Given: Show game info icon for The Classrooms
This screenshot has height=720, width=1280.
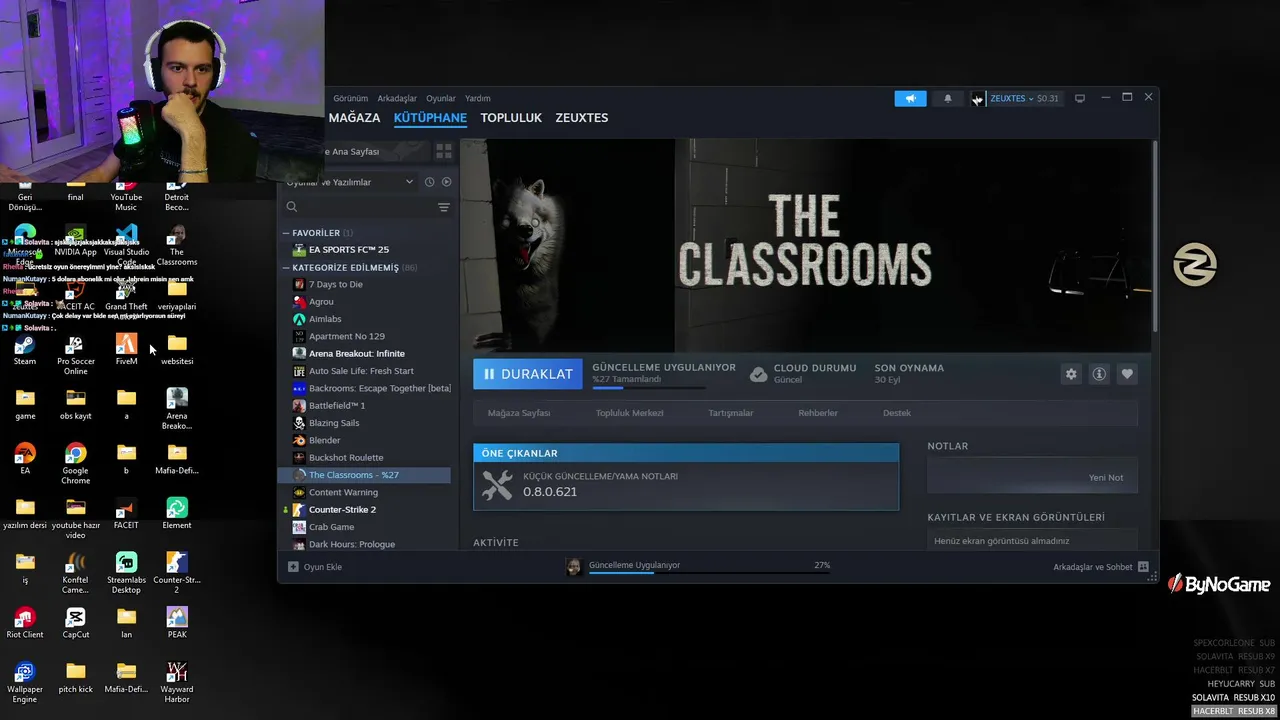Looking at the screenshot, I should [1099, 374].
